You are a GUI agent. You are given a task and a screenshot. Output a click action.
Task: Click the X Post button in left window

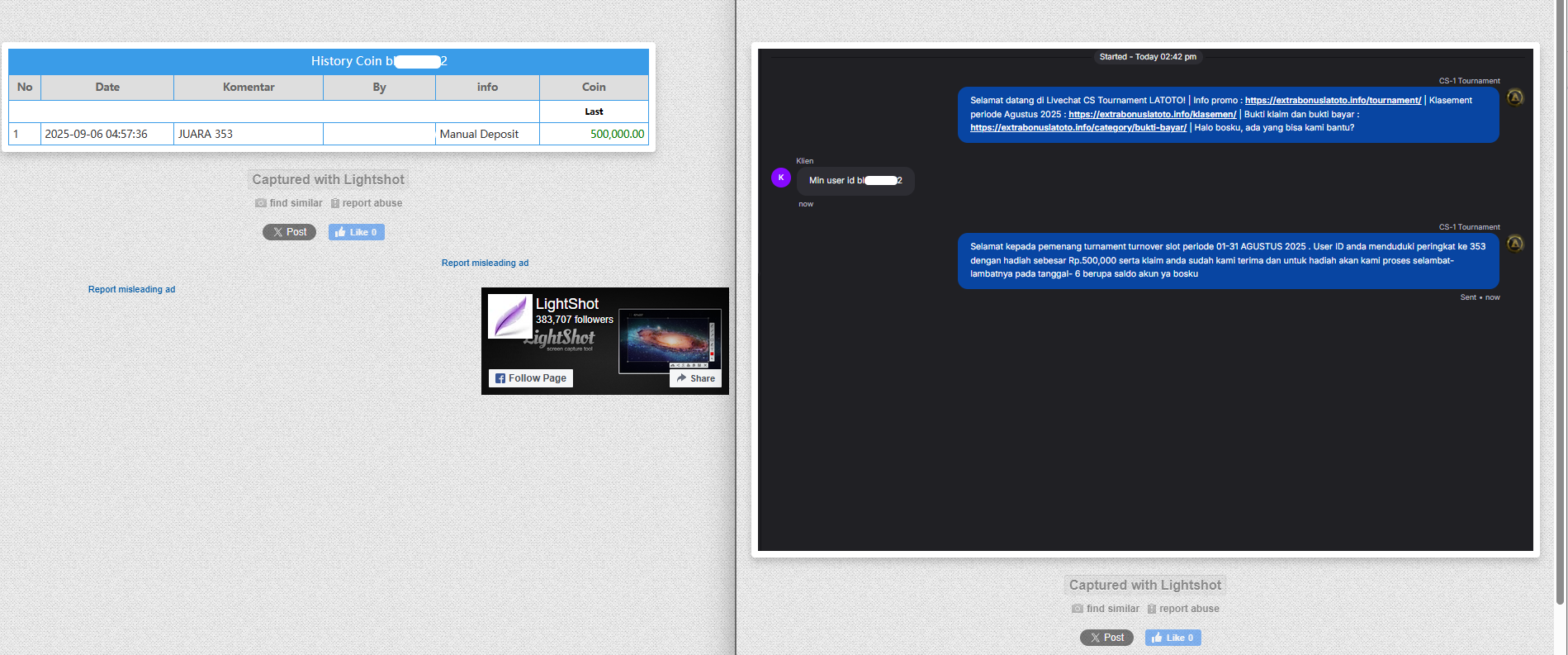click(289, 232)
